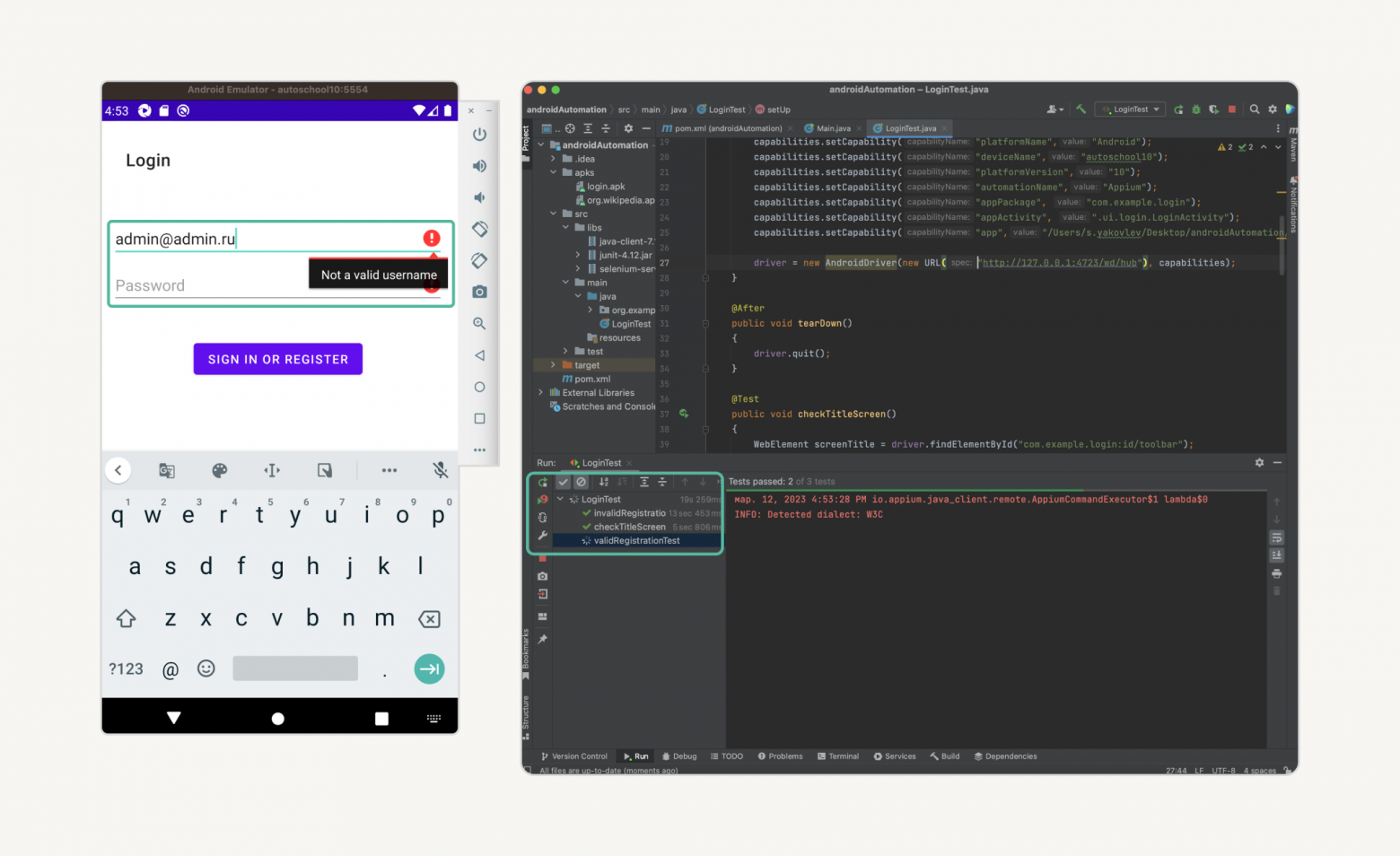Expand junit-4.12.jar node

579,255
